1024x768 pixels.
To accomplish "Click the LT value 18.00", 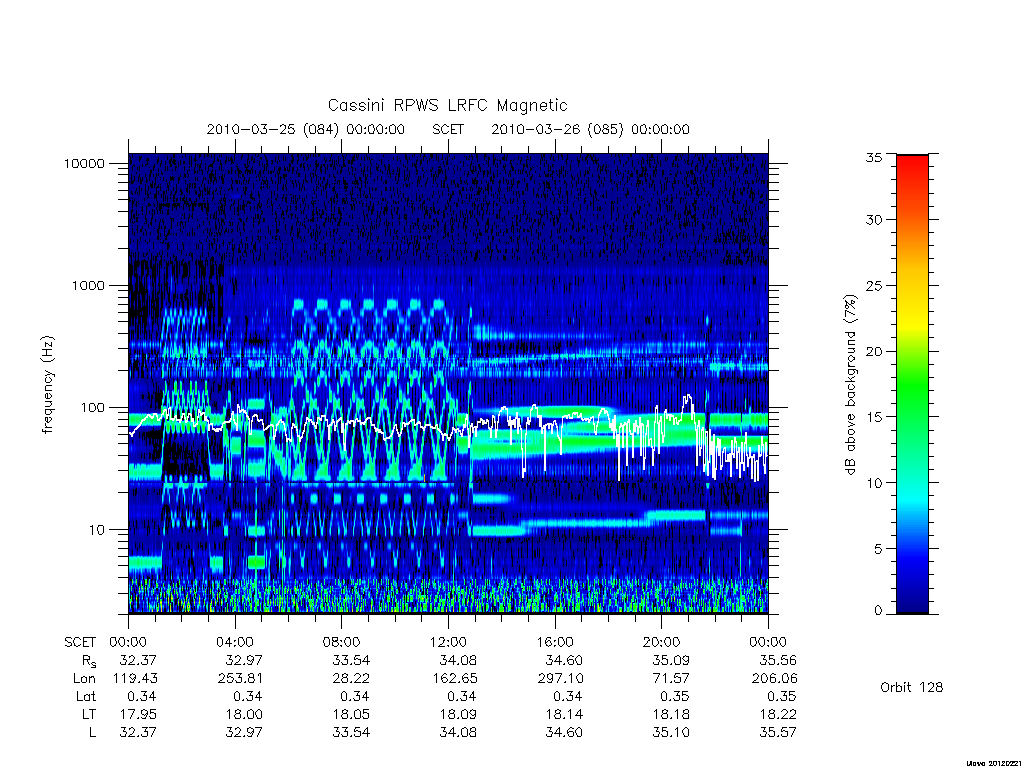I will [x=244, y=715].
